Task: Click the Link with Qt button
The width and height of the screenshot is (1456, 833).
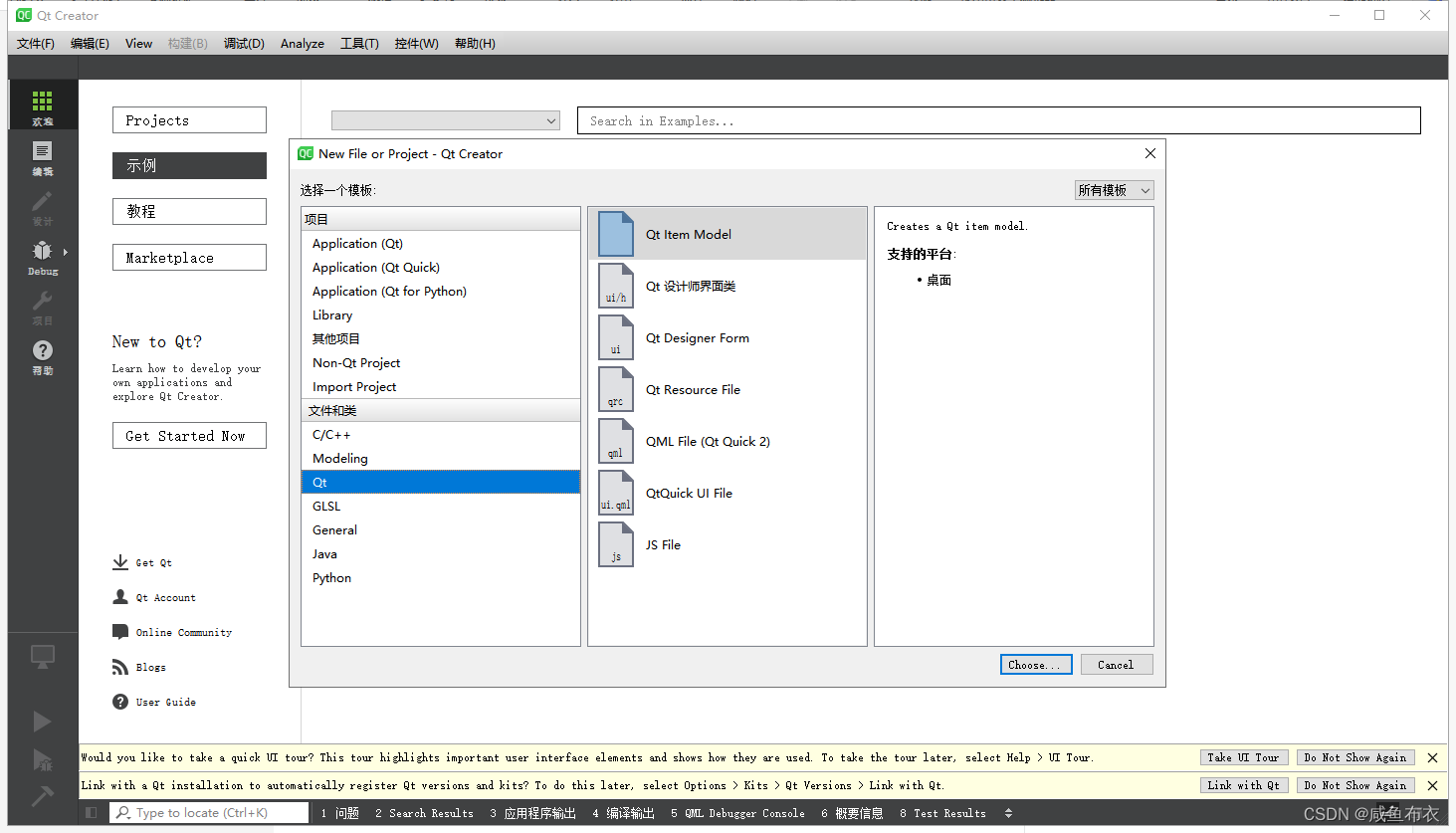Action: 1244,785
